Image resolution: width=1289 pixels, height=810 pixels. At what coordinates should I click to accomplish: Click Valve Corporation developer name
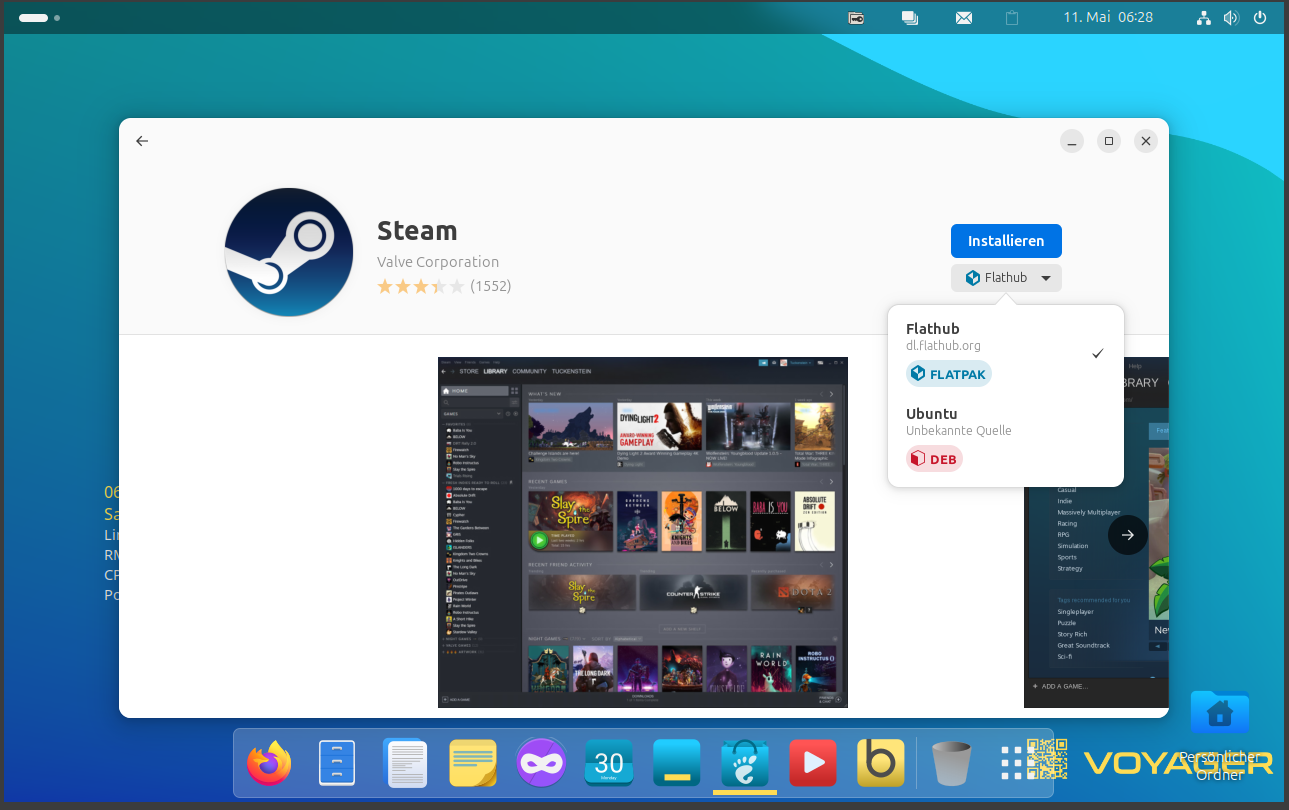[x=438, y=262]
